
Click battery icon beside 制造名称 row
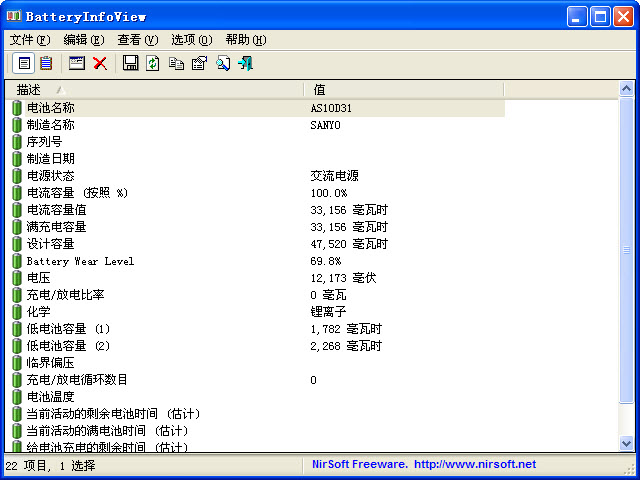pos(17,125)
